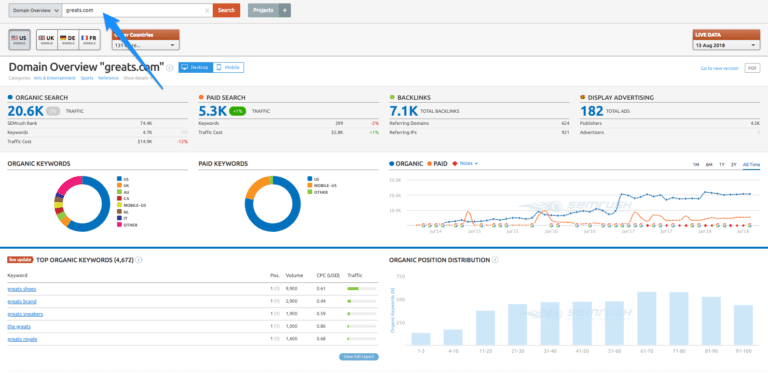Open the the greats keyword link
Viewport: 768px width, 373px height.
19,326
